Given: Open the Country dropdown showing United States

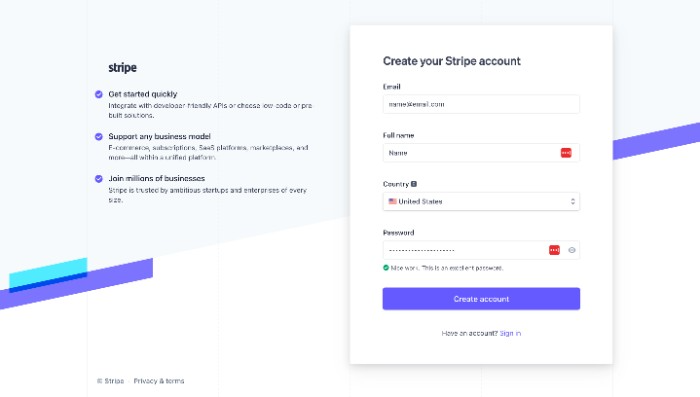Looking at the screenshot, I should [481, 201].
